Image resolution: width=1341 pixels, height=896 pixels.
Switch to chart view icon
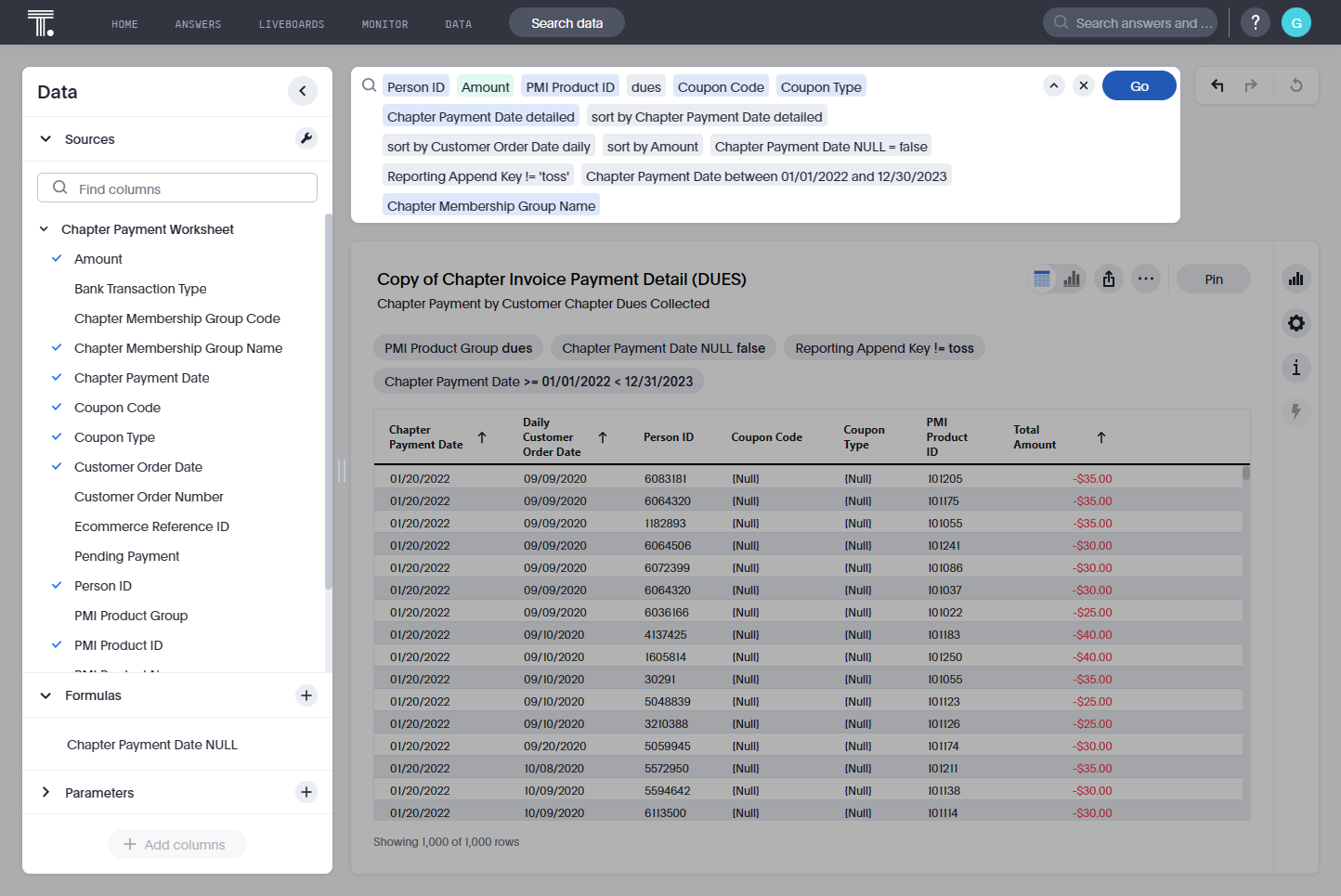(1072, 279)
